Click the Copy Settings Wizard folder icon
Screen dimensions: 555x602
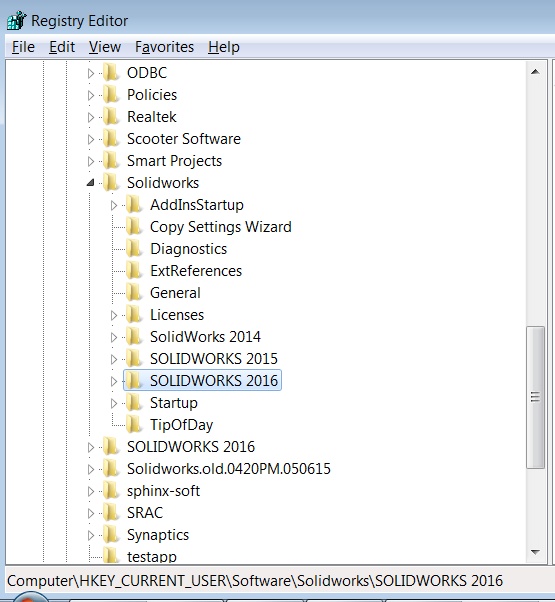[134, 227]
